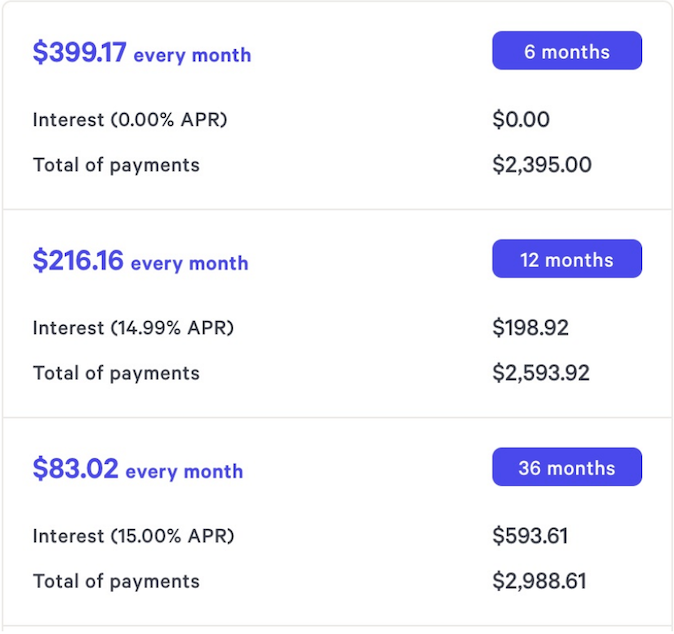Select the 6 months plan button
The height and width of the screenshot is (634, 674).
(x=566, y=52)
